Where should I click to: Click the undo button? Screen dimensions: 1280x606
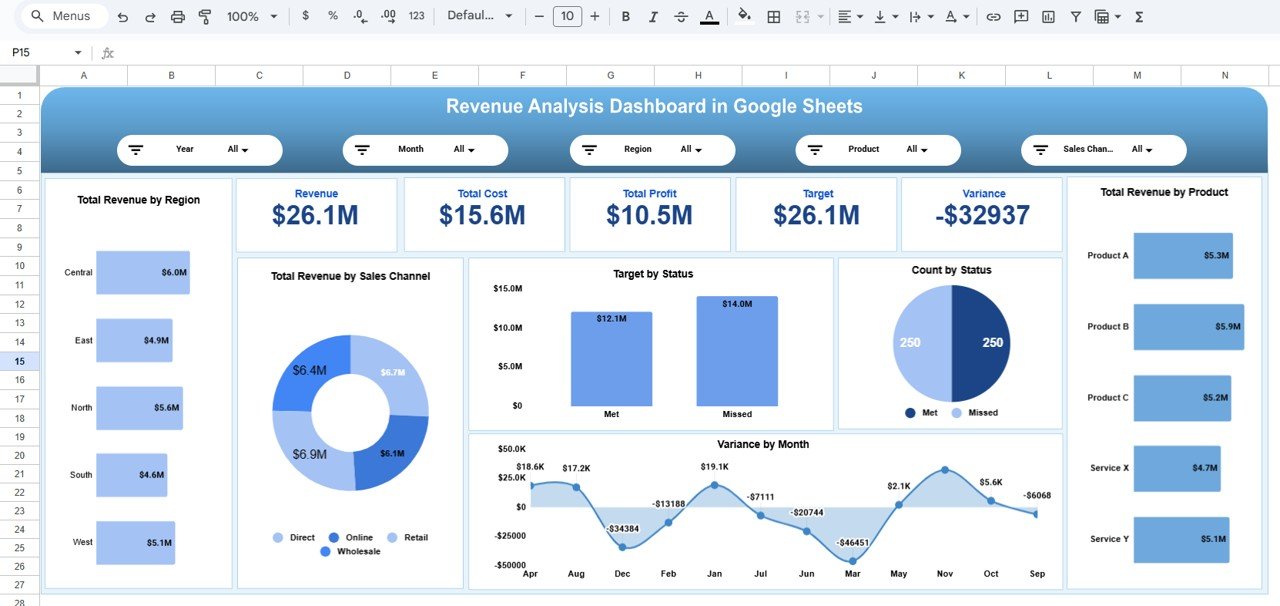click(120, 16)
